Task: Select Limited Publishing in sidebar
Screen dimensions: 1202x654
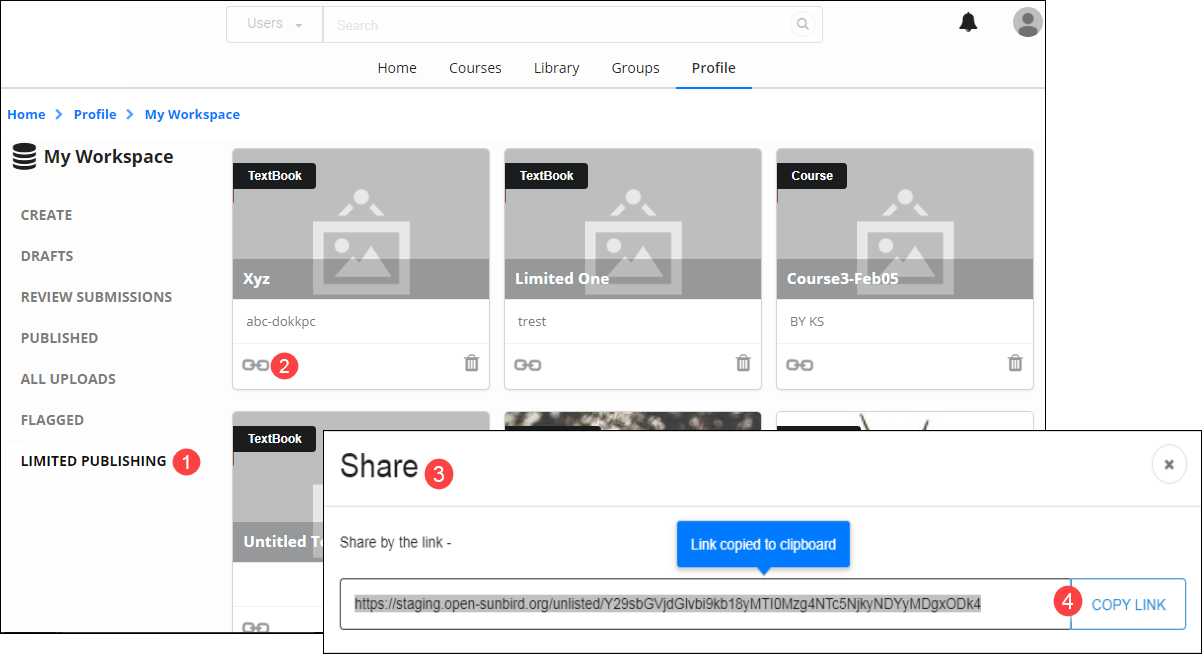Action: 93,461
